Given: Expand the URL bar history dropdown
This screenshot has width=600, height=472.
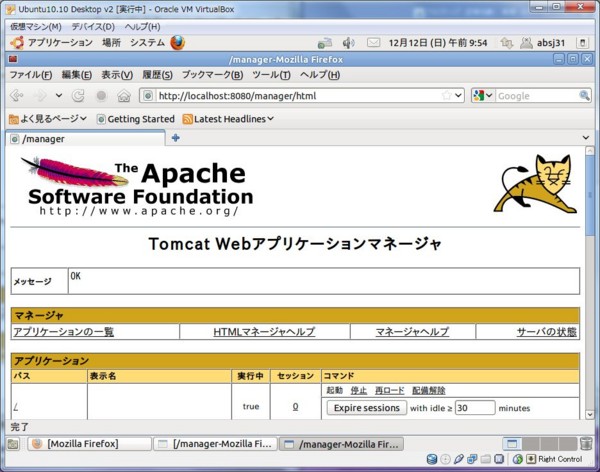Looking at the screenshot, I should pyautogui.click(x=458, y=95).
